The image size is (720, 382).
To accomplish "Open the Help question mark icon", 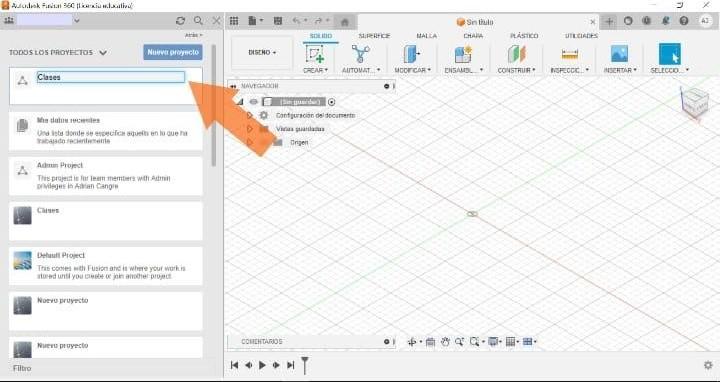I will (684, 21).
